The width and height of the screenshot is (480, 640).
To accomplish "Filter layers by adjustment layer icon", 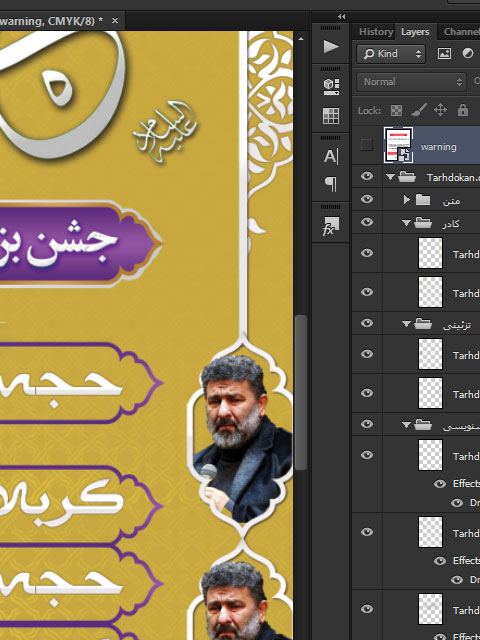I will tap(468, 54).
